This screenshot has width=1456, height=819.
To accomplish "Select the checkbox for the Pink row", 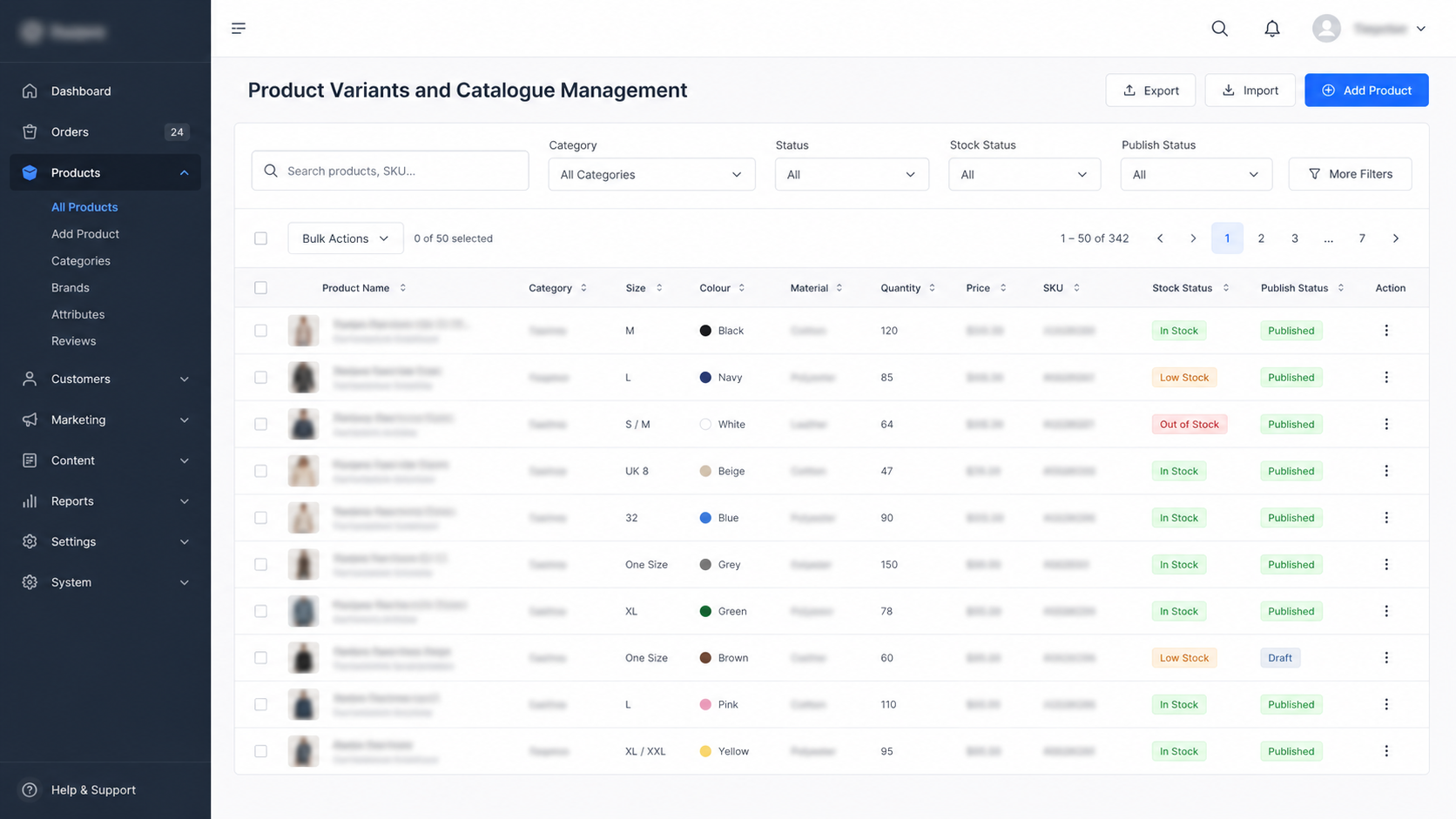I will [x=260, y=705].
